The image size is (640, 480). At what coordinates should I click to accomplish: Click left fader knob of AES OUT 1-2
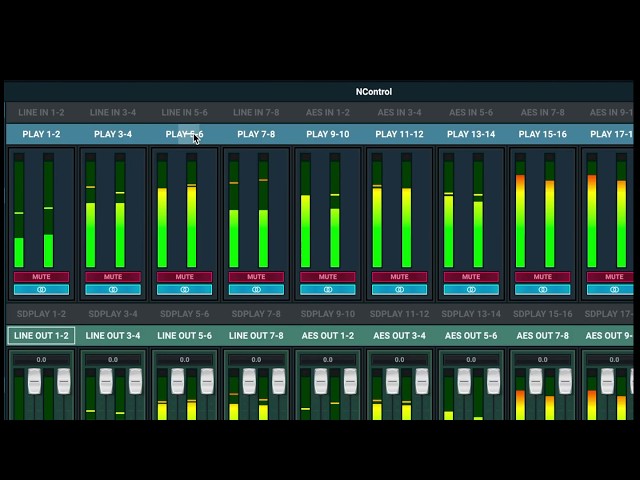coord(321,381)
